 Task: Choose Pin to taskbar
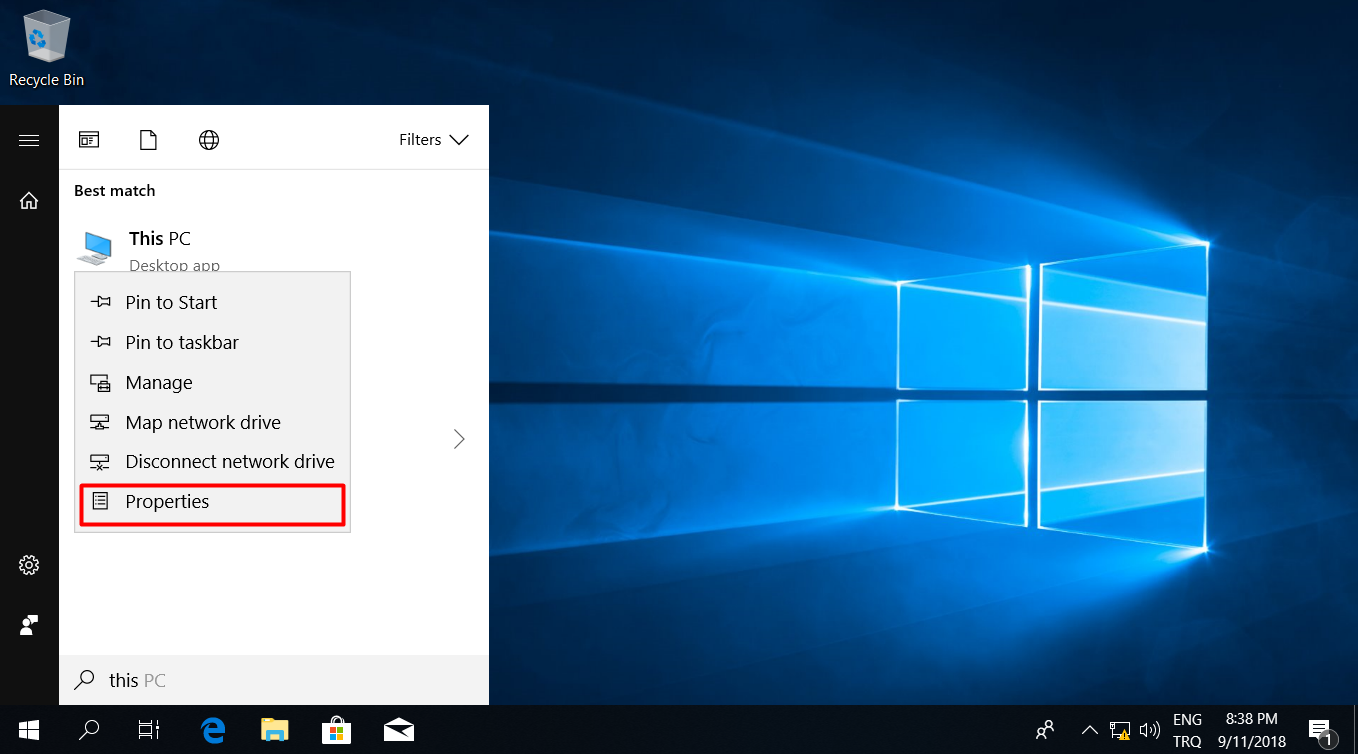click(x=213, y=342)
